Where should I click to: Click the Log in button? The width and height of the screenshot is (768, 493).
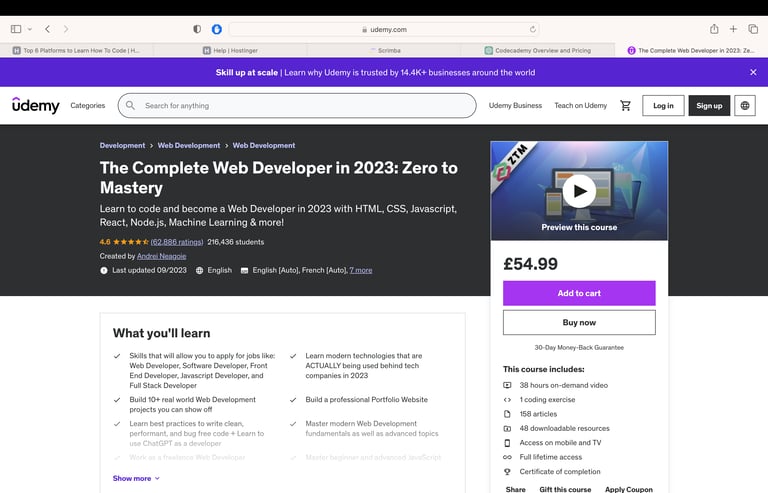(x=663, y=105)
